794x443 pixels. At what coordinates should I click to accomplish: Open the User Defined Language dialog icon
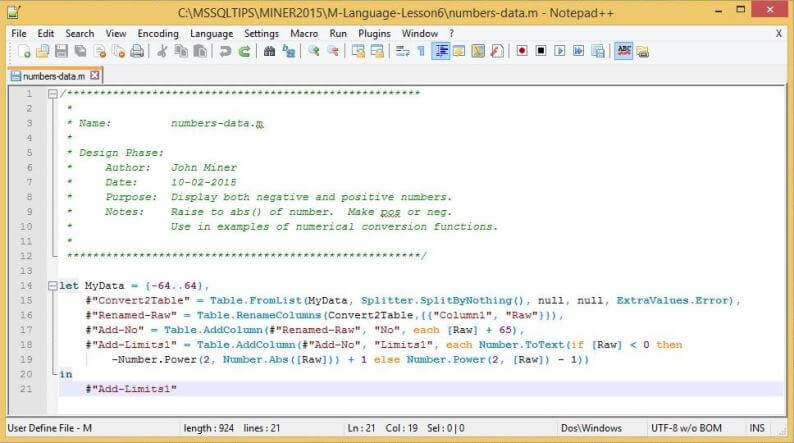pyautogui.click(x=459, y=51)
